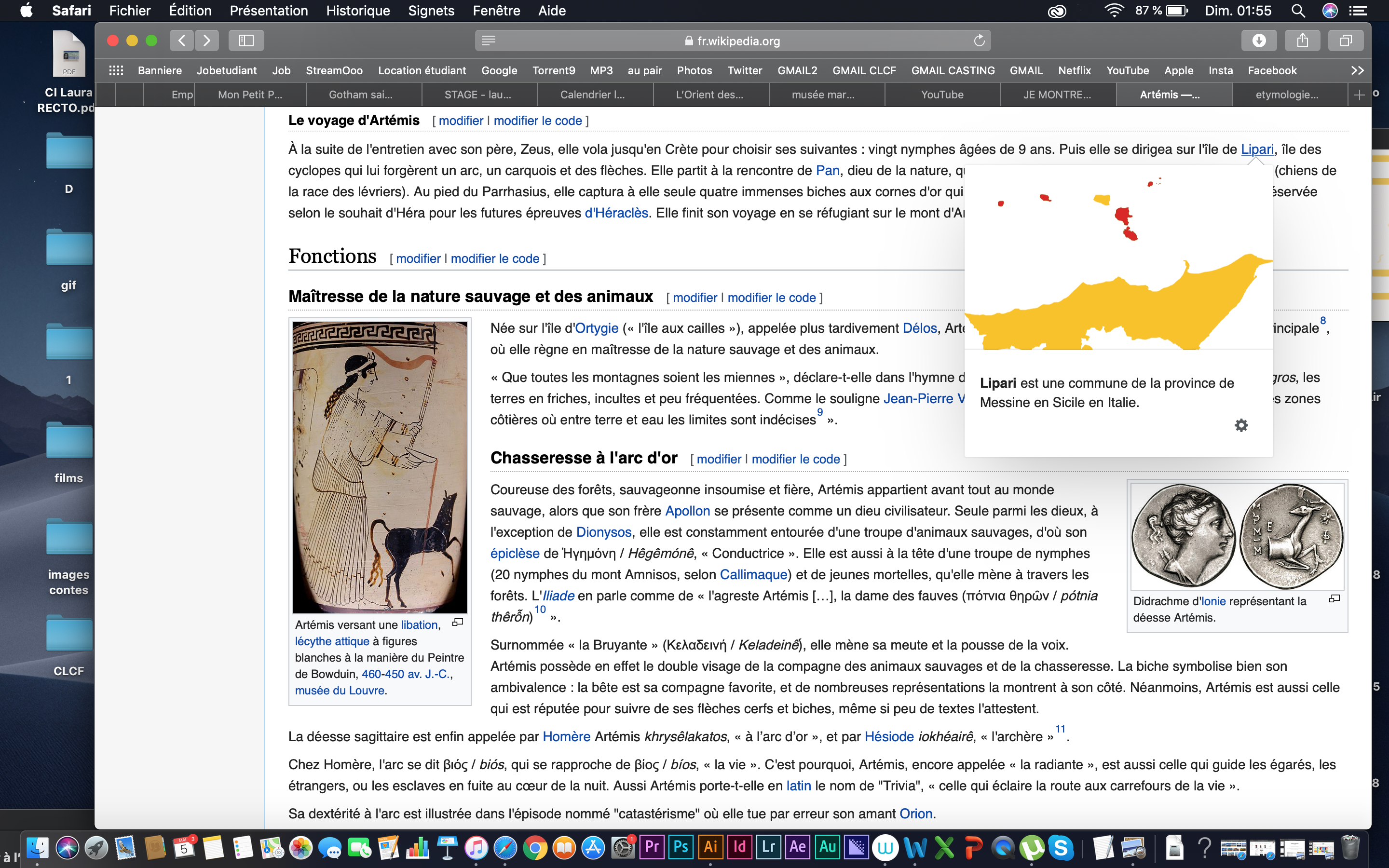Open System Preferences in the Dock
Screen dimensions: 1389x868
[622, 848]
